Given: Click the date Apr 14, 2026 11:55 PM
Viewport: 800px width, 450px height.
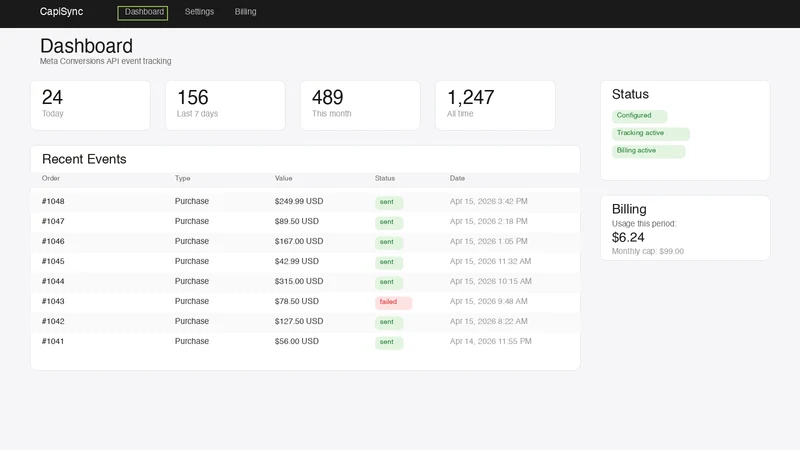Looking at the screenshot, I should (490, 341).
